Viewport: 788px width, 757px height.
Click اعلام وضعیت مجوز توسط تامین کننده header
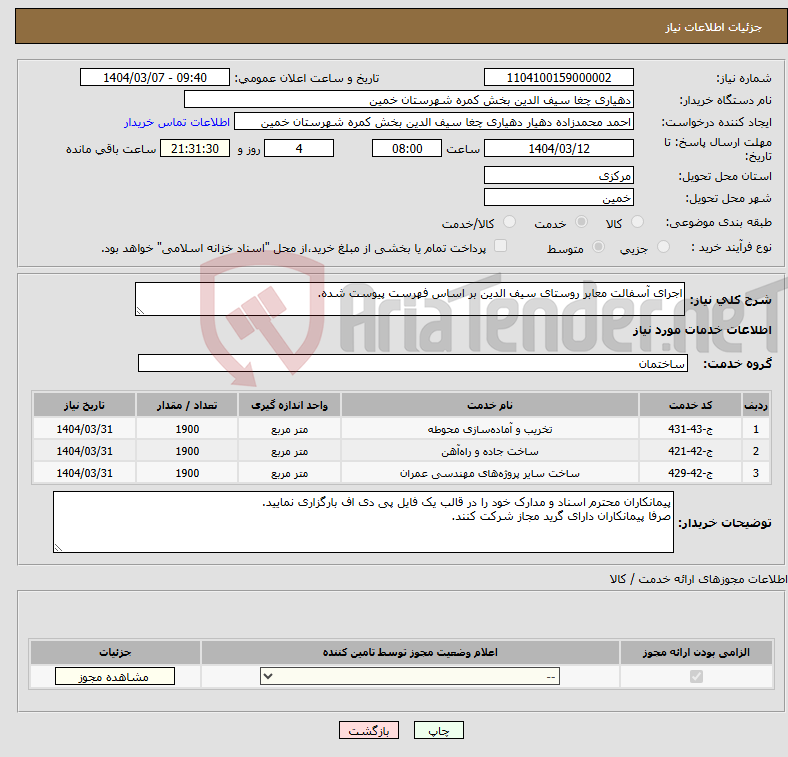pyautogui.click(x=410, y=652)
